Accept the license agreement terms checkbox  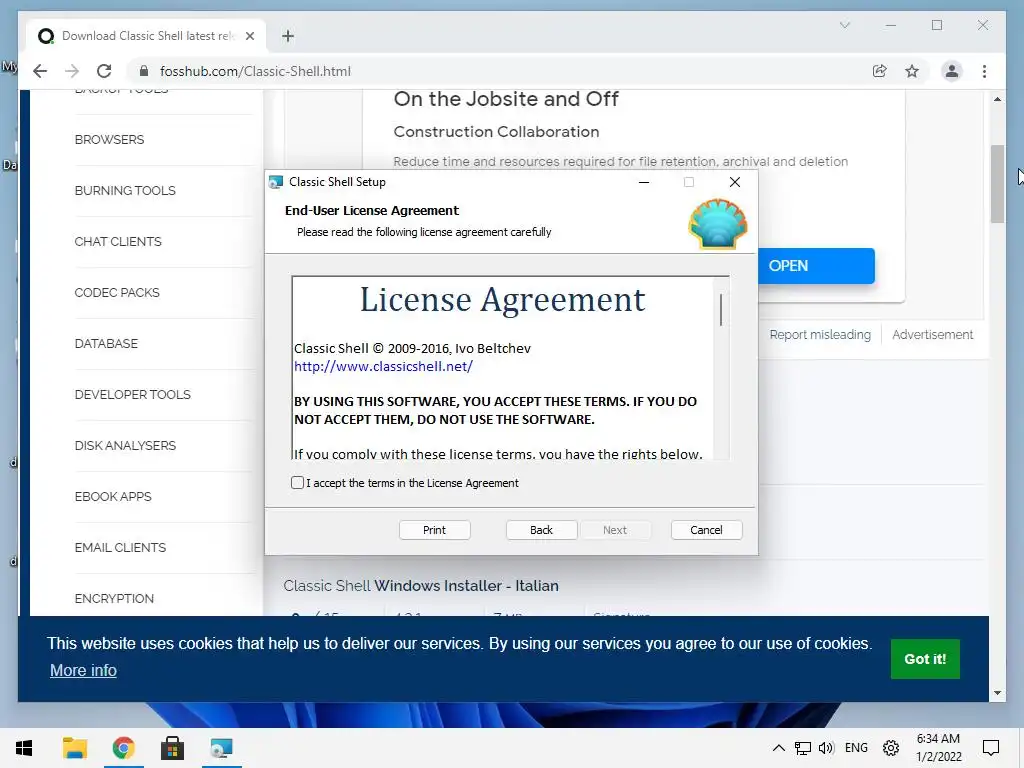[297, 483]
